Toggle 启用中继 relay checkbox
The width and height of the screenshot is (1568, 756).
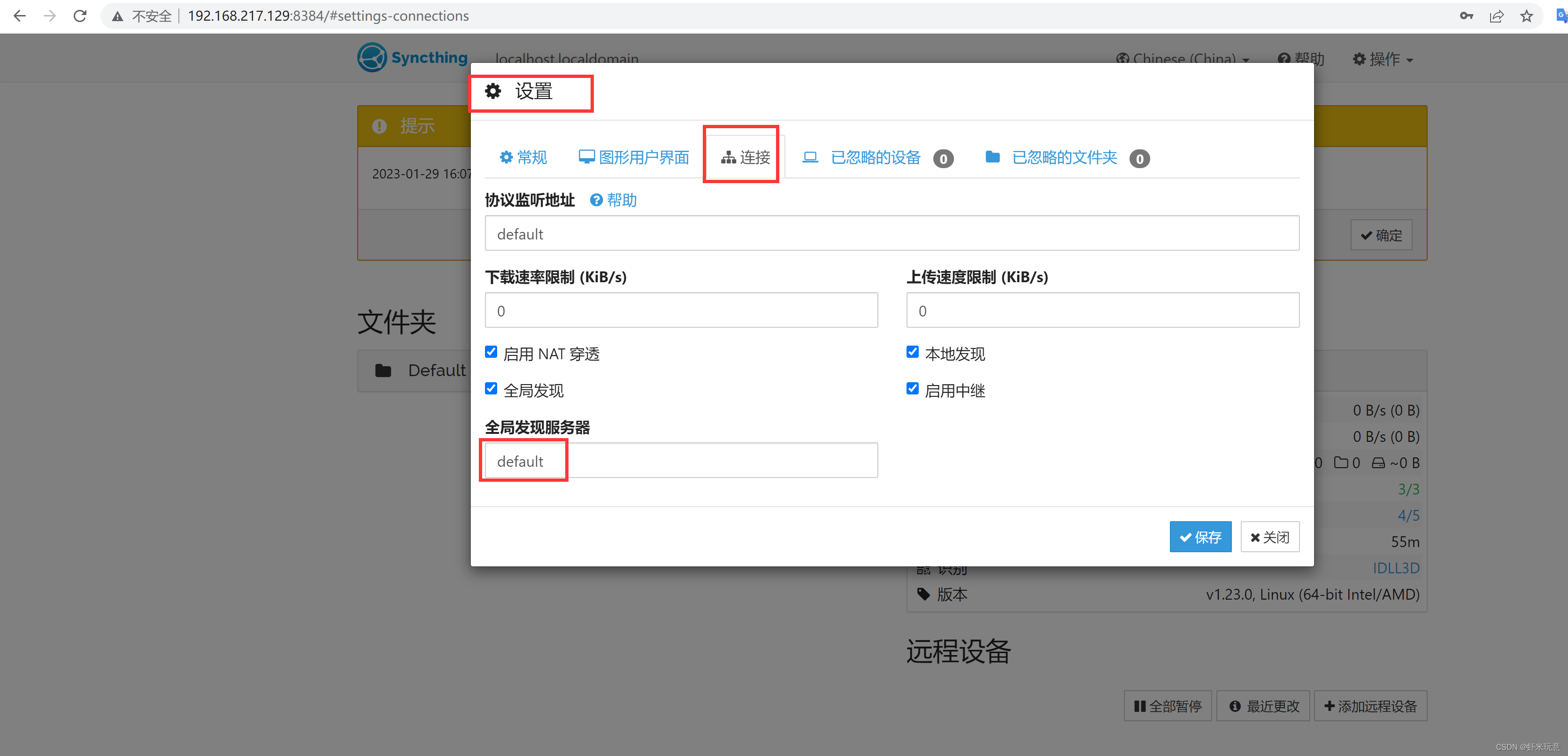click(912, 388)
